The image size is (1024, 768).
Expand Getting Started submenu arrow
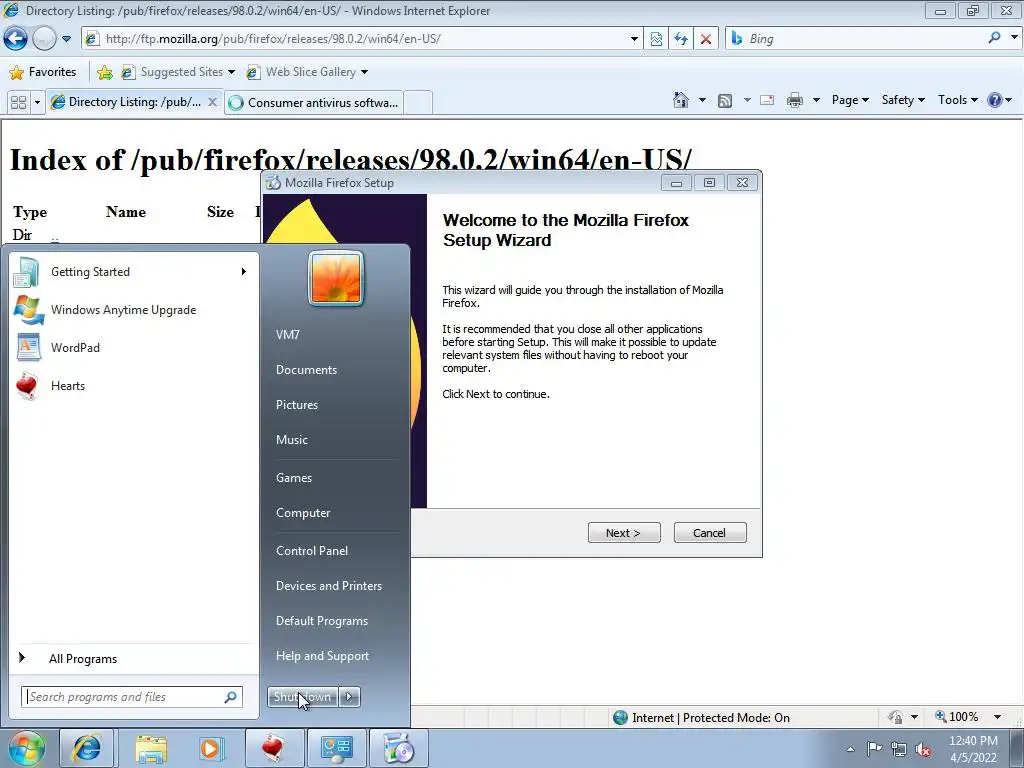pyautogui.click(x=244, y=272)
